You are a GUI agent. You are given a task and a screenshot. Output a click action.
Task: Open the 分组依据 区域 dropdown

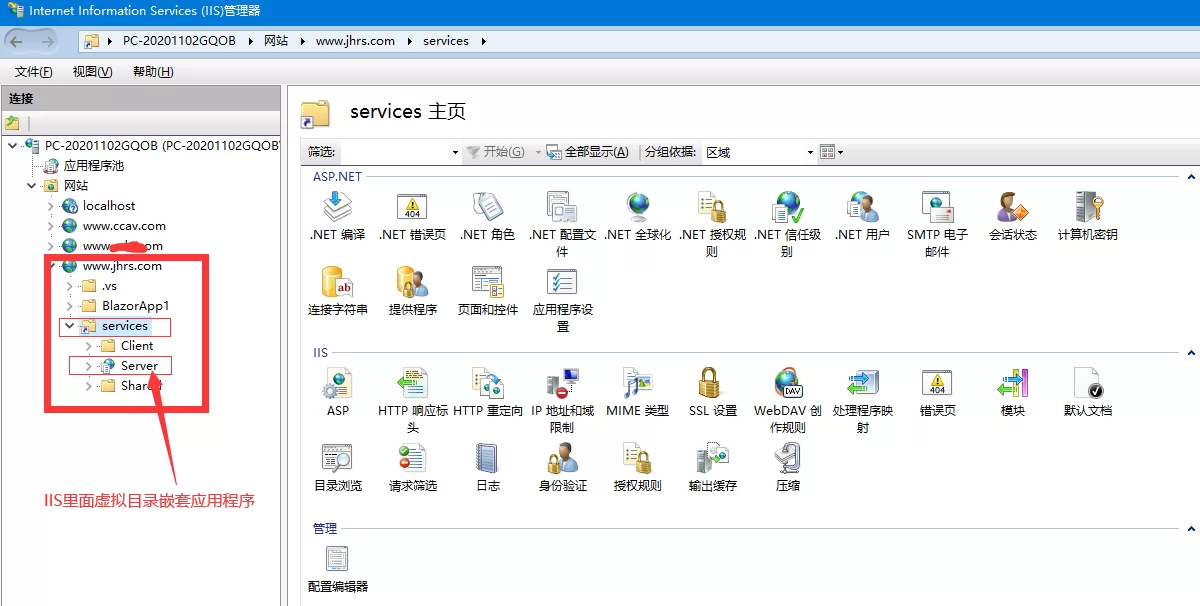[761, 152]
